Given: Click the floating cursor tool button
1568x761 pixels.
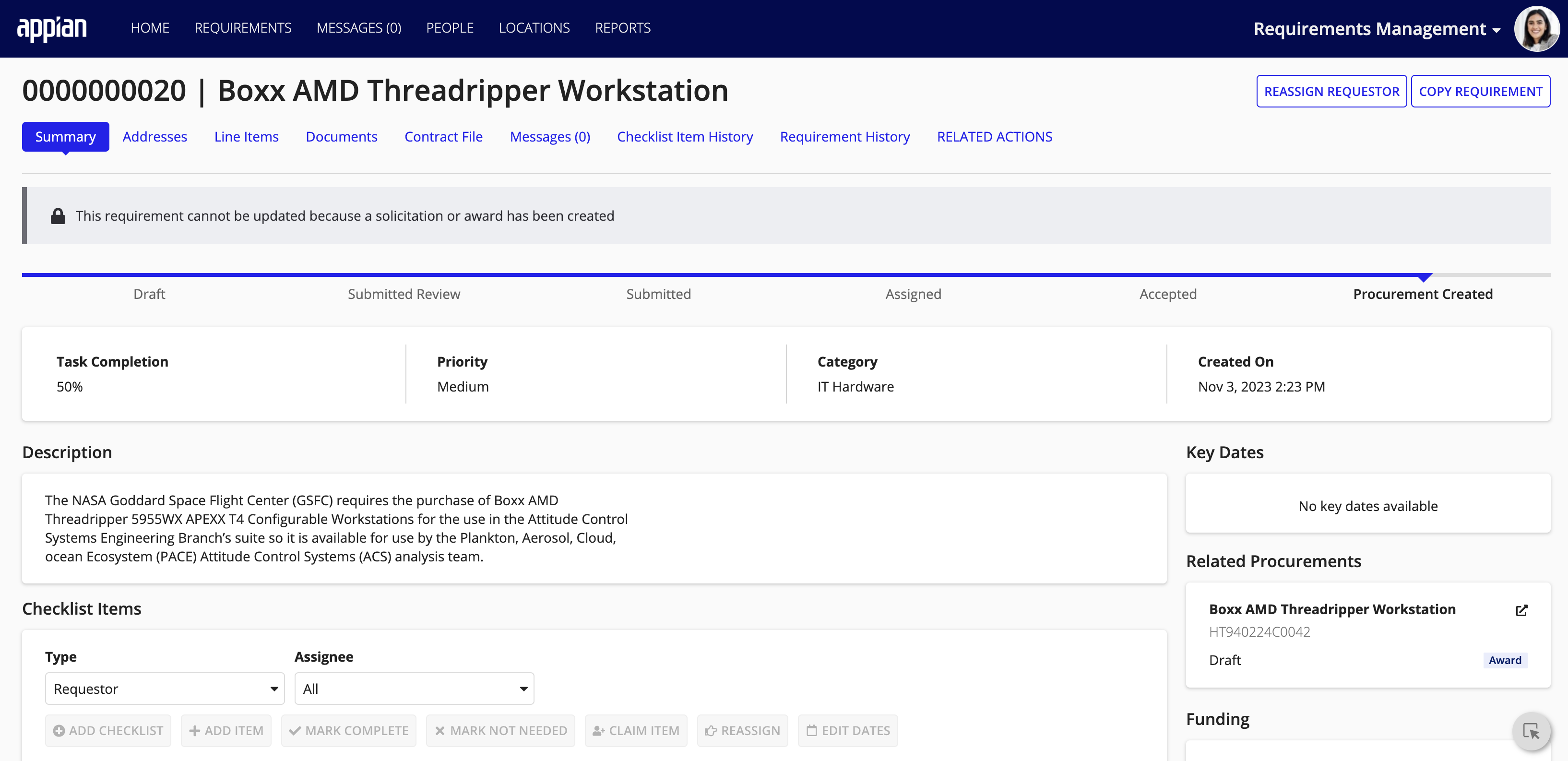Looking at the screenshot, I should 1531,731.
